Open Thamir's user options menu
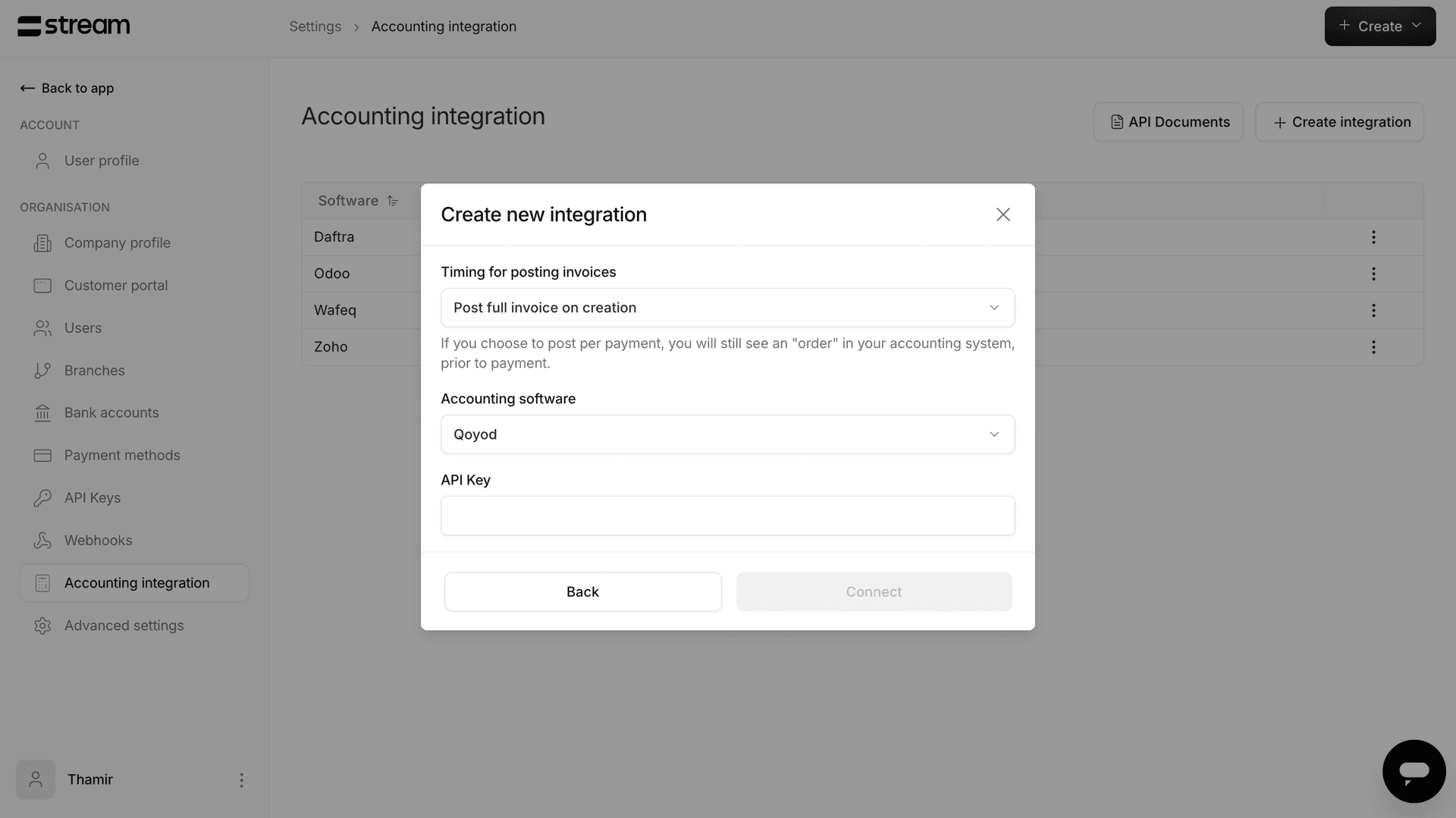The width and height of the screenshot is (1456, 818). click(241, 780)
